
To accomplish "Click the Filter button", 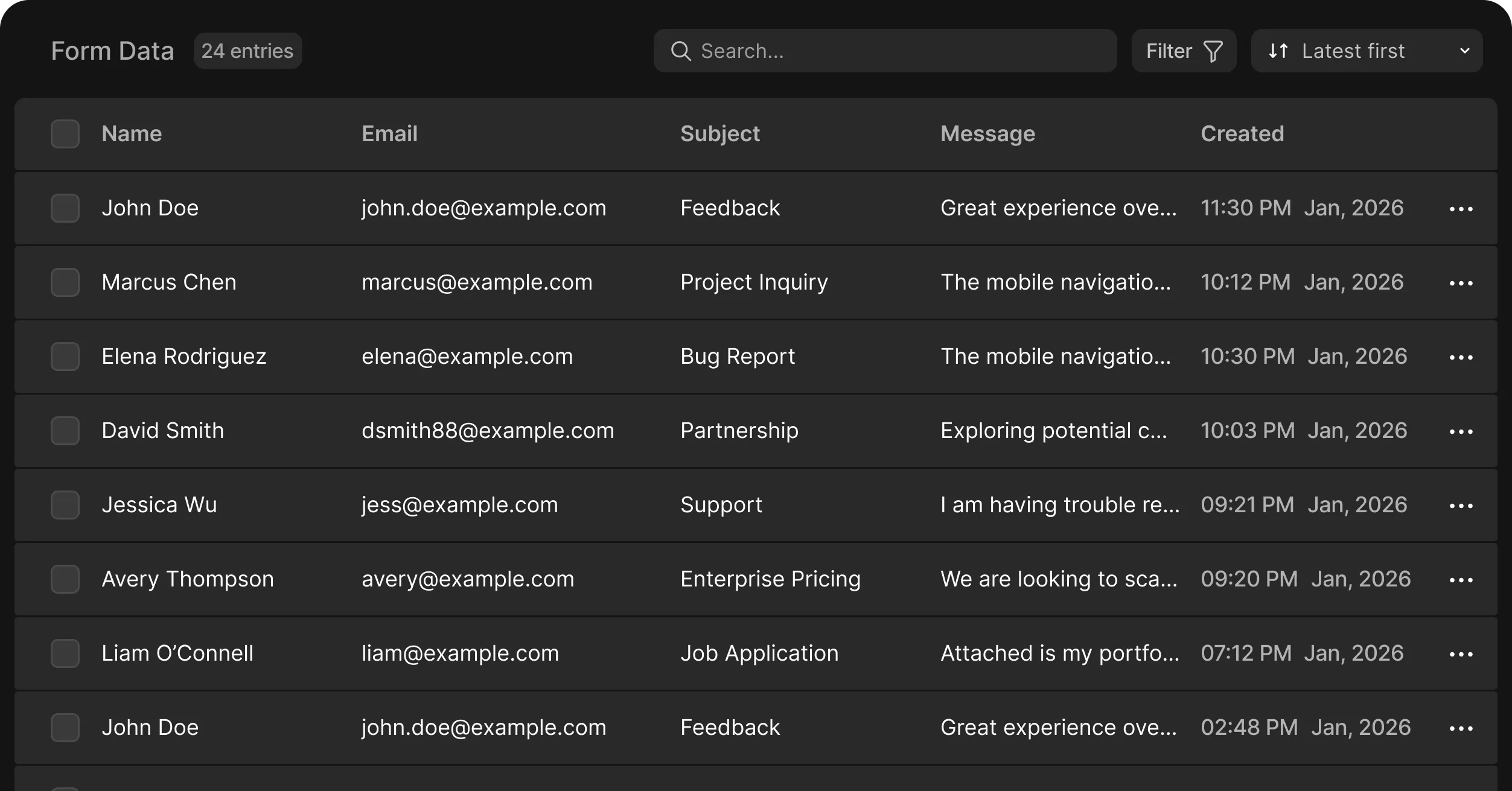I will point(1184,51).
